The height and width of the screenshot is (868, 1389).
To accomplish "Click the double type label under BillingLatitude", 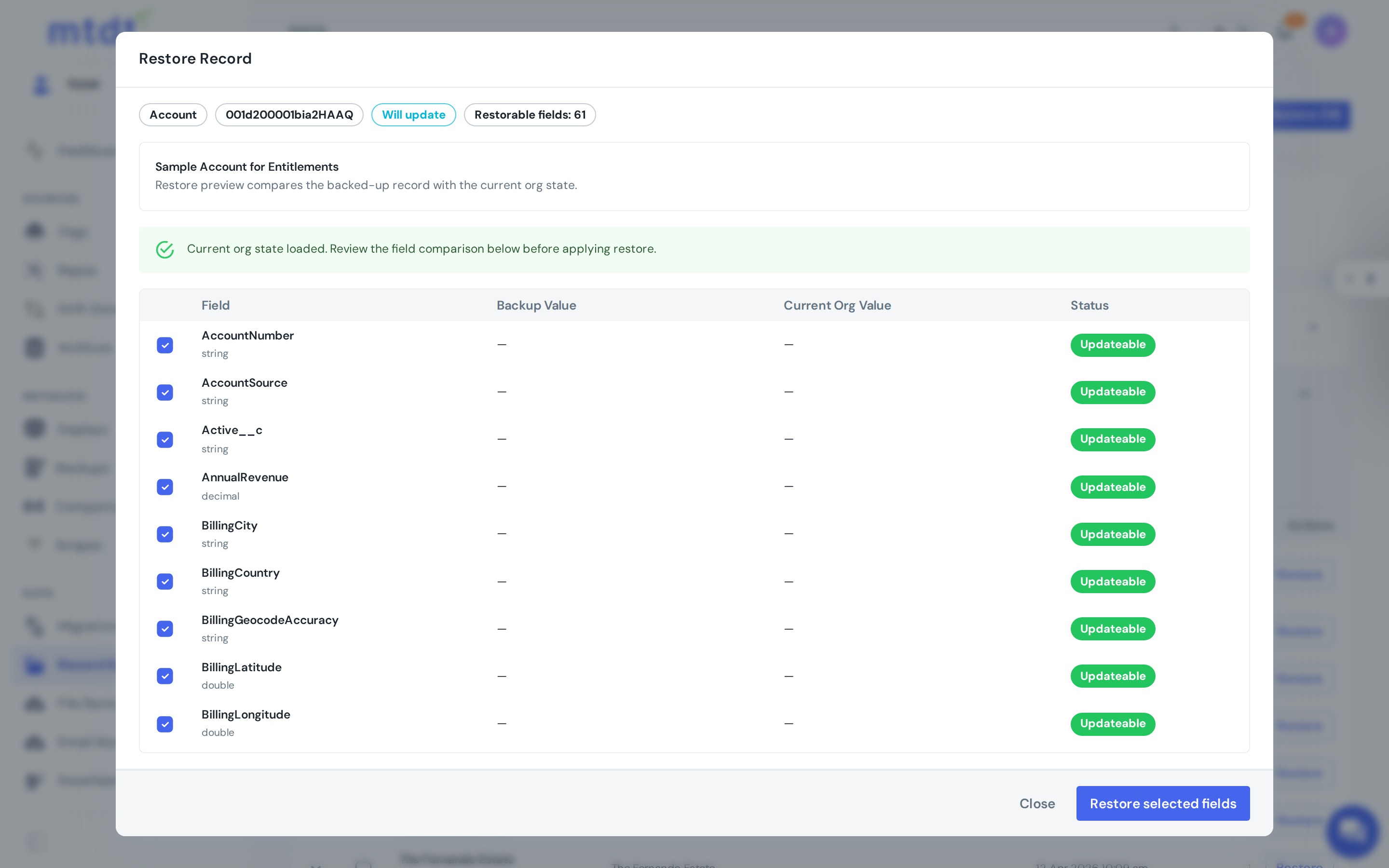I will click(218, 685).
